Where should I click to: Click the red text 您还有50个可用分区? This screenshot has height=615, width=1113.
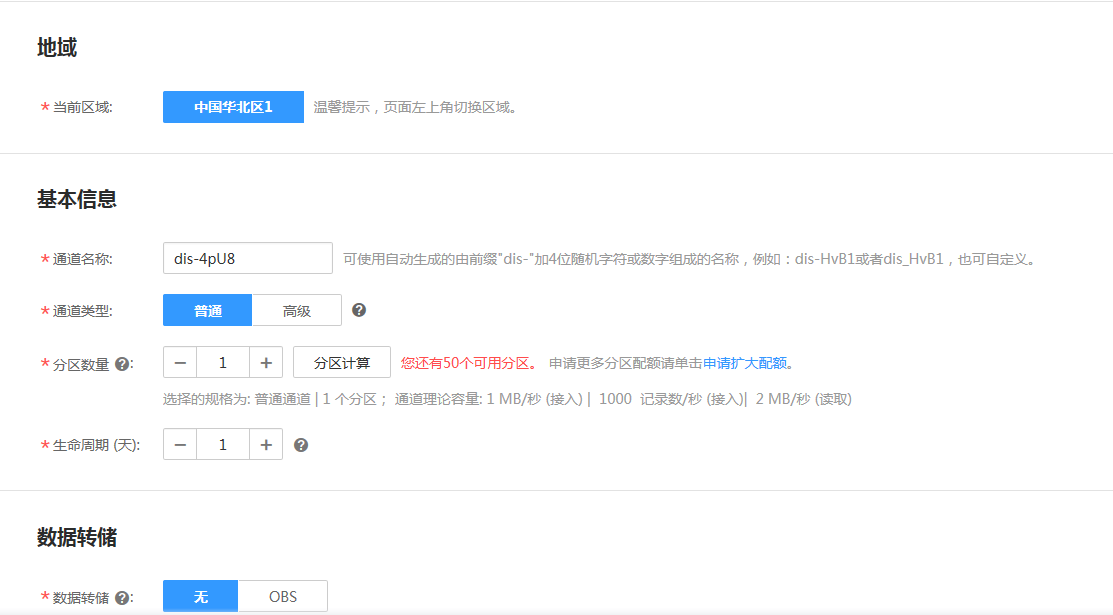pos(468,363)
